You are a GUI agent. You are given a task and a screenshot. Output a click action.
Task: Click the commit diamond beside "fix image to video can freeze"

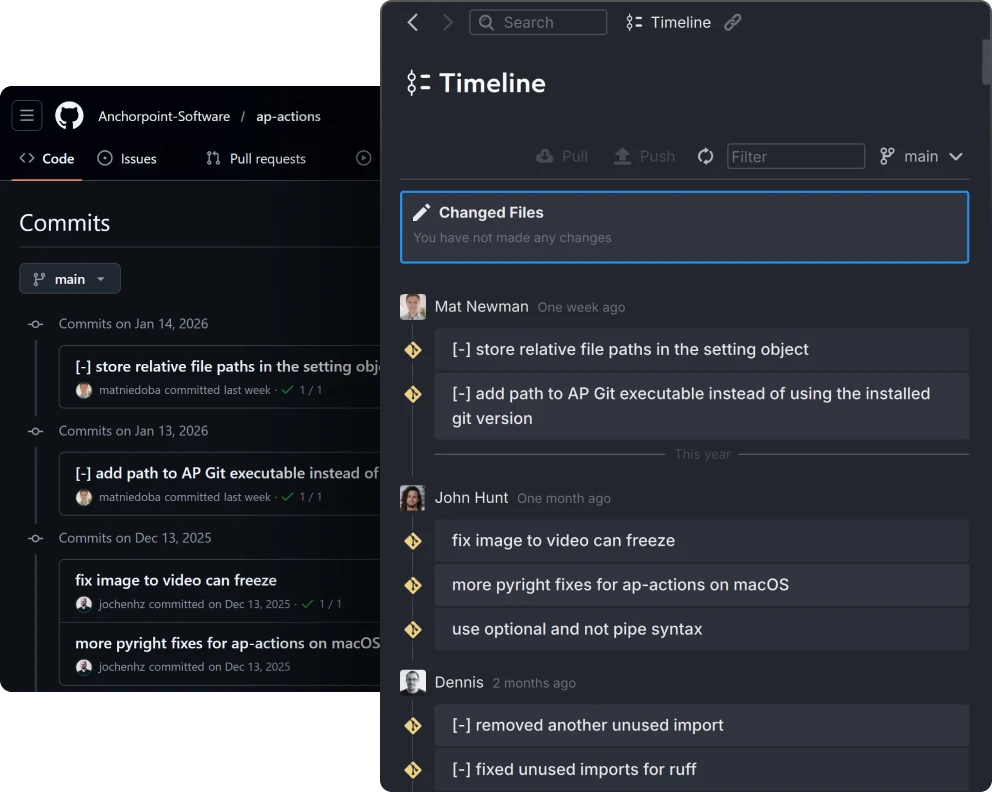[x=413, y=541]
